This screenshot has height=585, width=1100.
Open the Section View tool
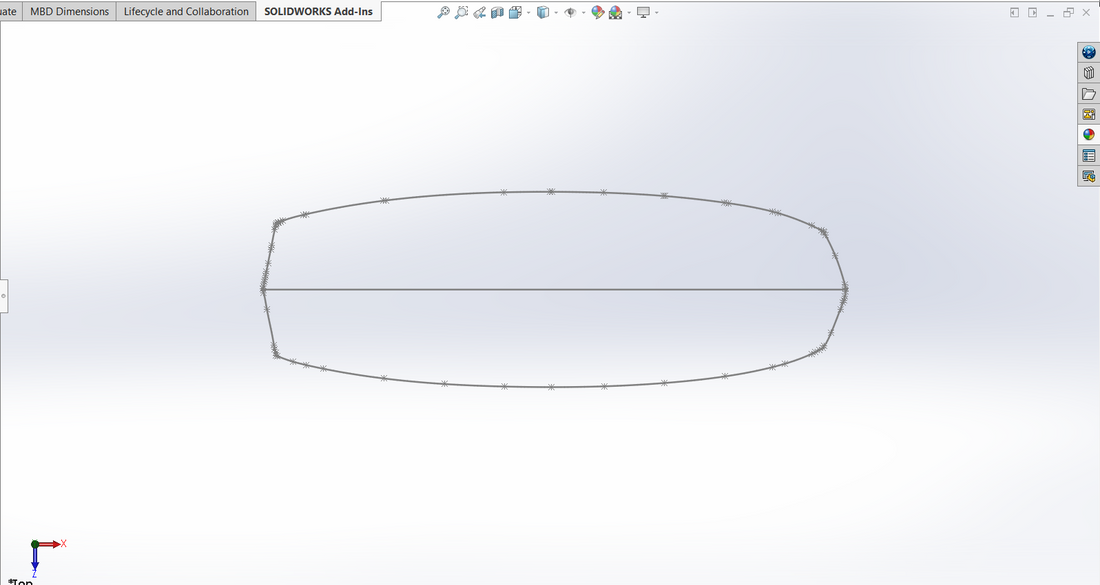pyautogui.click(x=497, y=12)
